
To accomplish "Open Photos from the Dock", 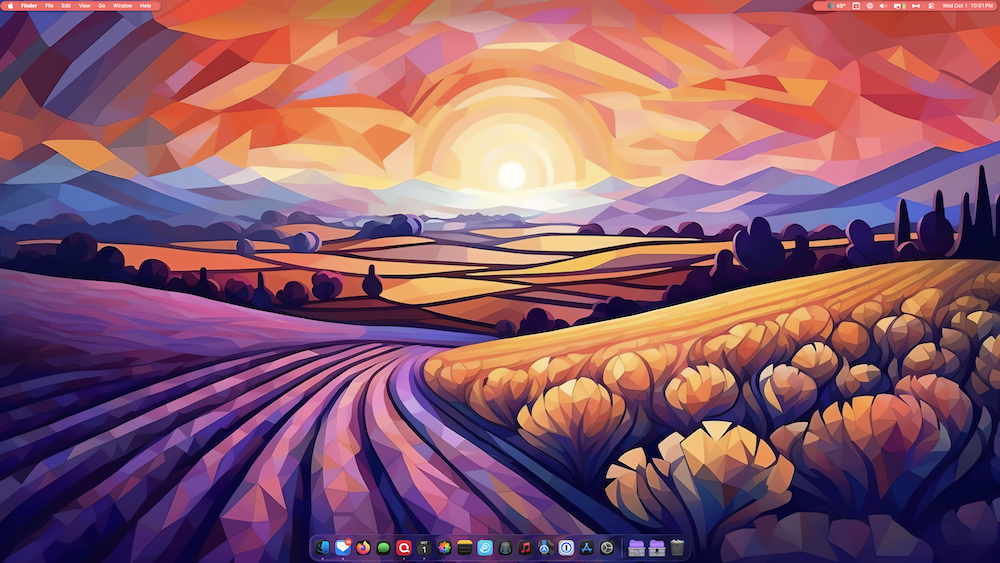I will pos(445,548).
